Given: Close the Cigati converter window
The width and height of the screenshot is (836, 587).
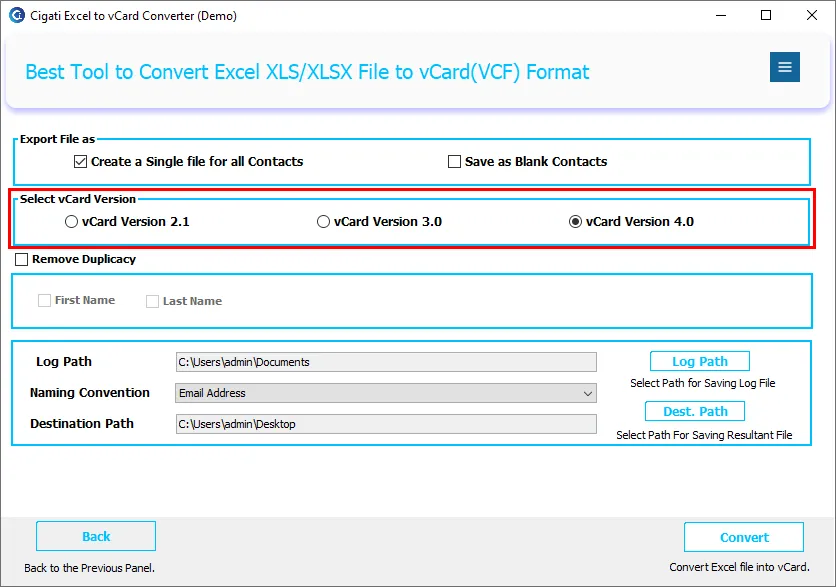Looking at the screenshot, I should (x=812, y=15).
